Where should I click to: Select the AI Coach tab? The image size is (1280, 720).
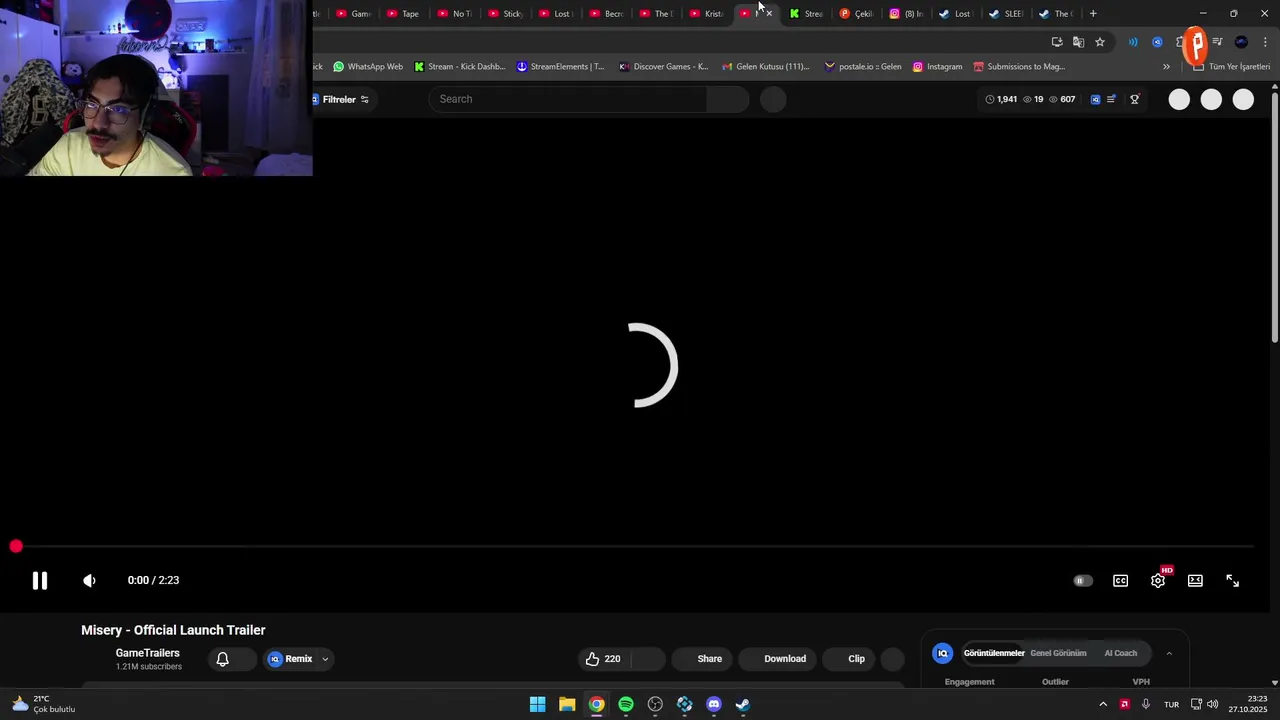(x=1120, y=653)
